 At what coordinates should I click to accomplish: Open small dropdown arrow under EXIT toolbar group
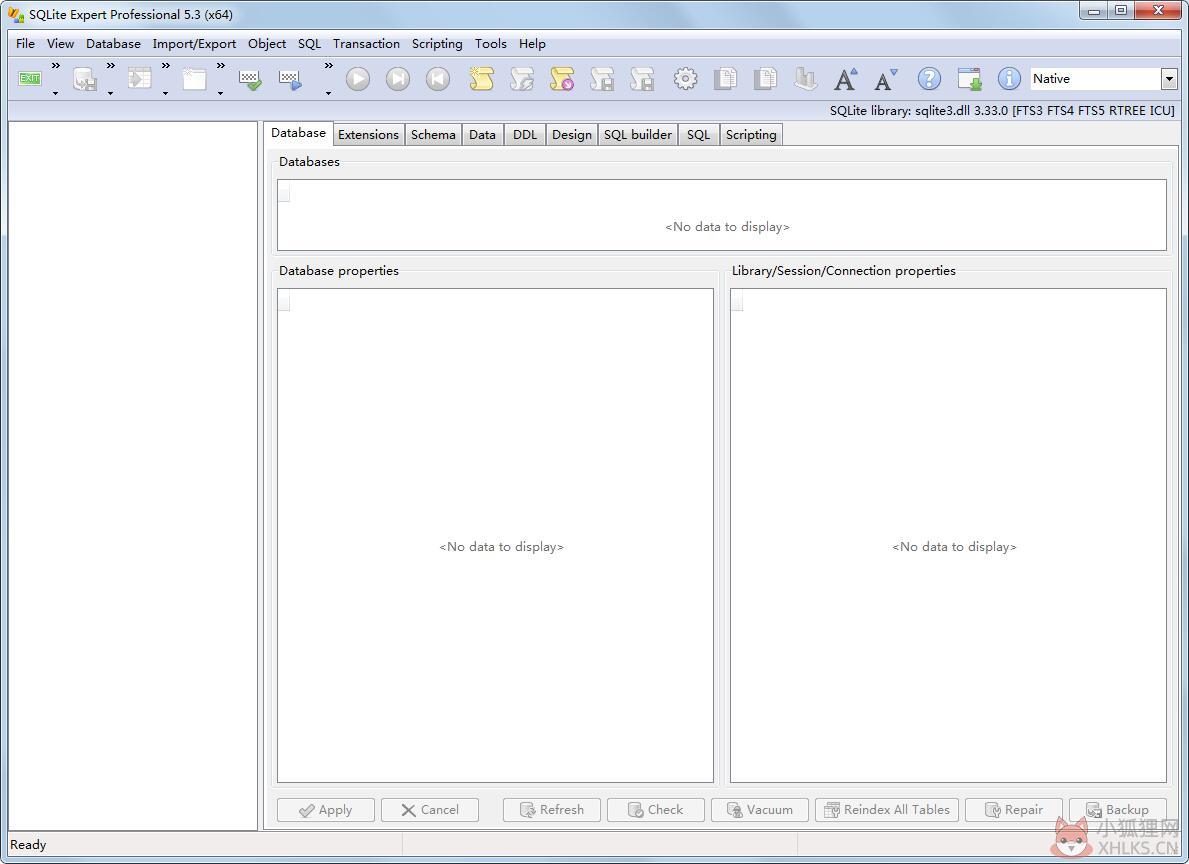coord(55,93)
